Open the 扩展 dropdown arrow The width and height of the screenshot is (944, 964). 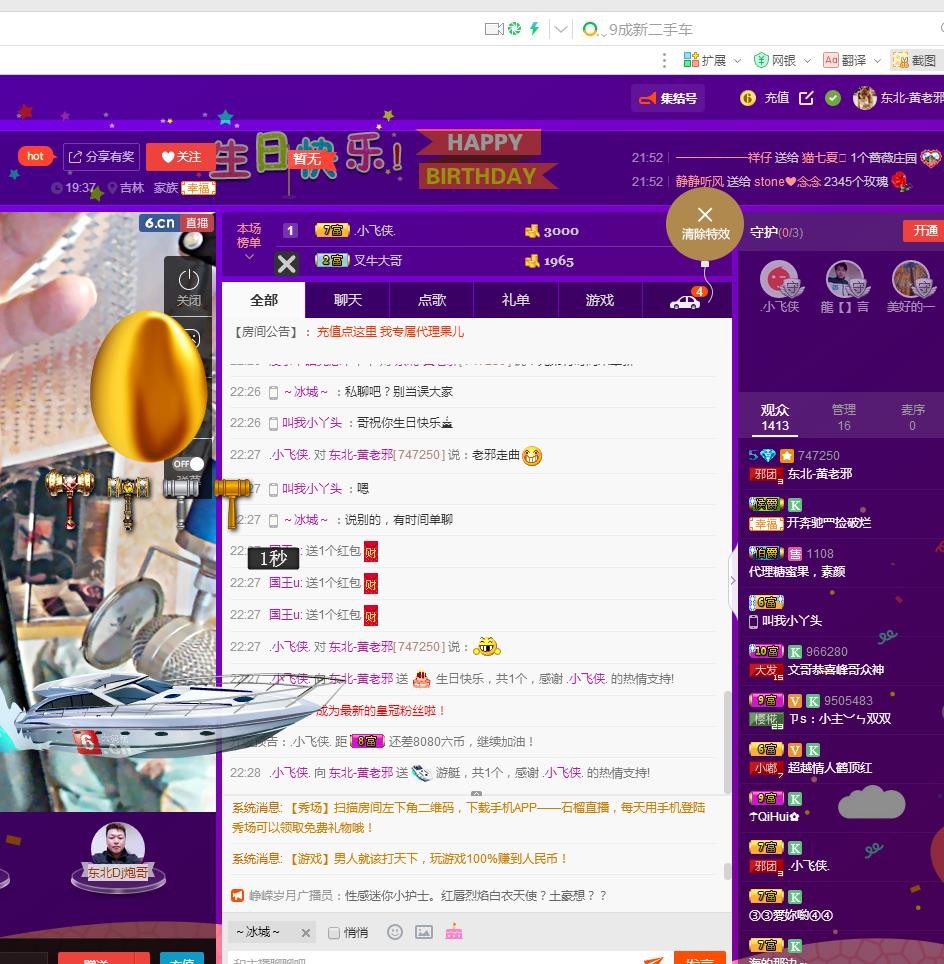pyautogui.click(x=737, y=60)
